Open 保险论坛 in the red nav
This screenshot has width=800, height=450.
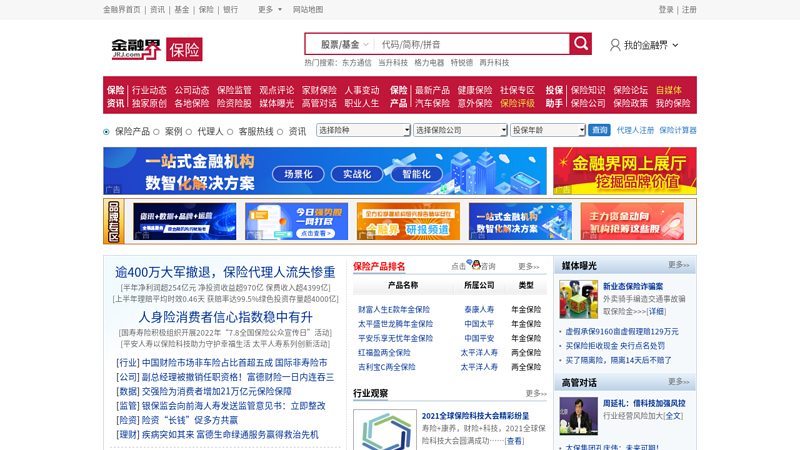click(x=631, y=90)
